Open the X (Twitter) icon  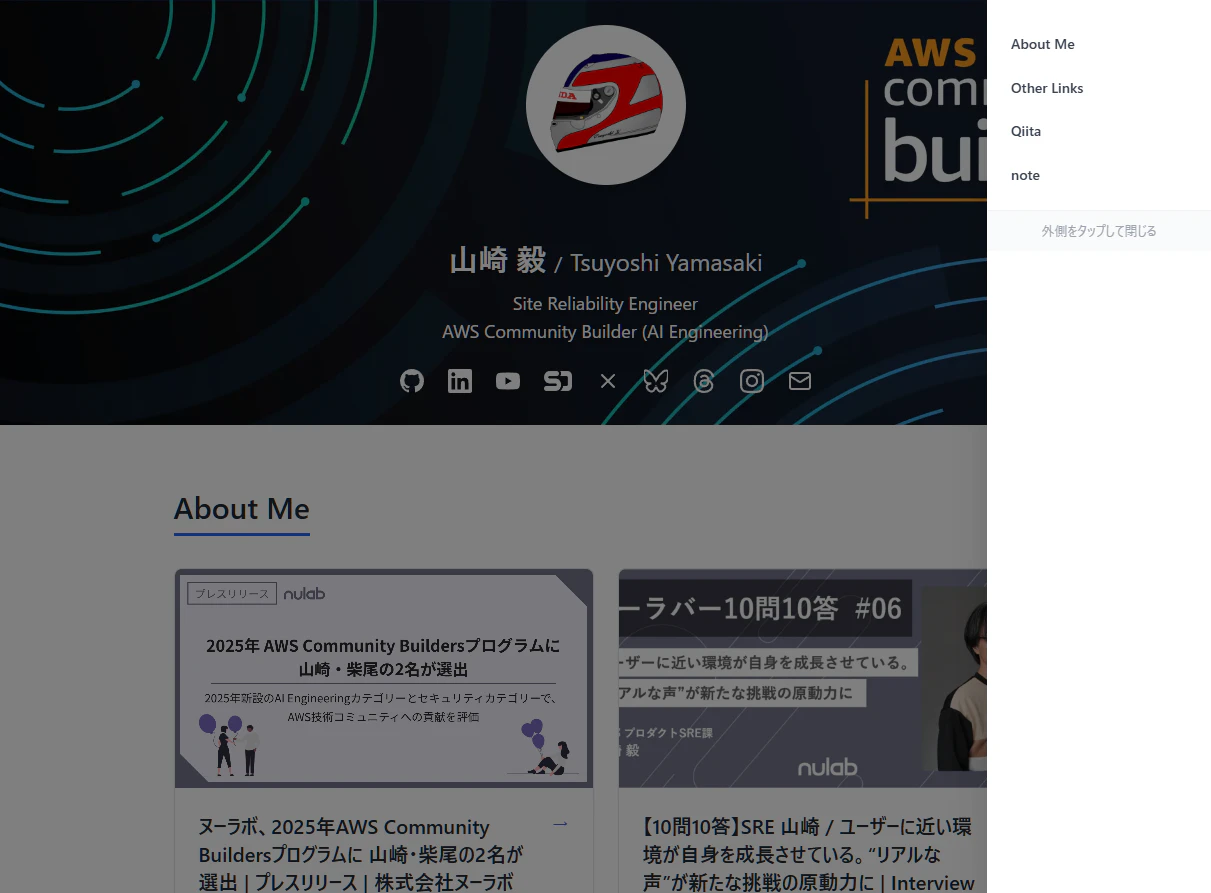(x=608, y=381)
